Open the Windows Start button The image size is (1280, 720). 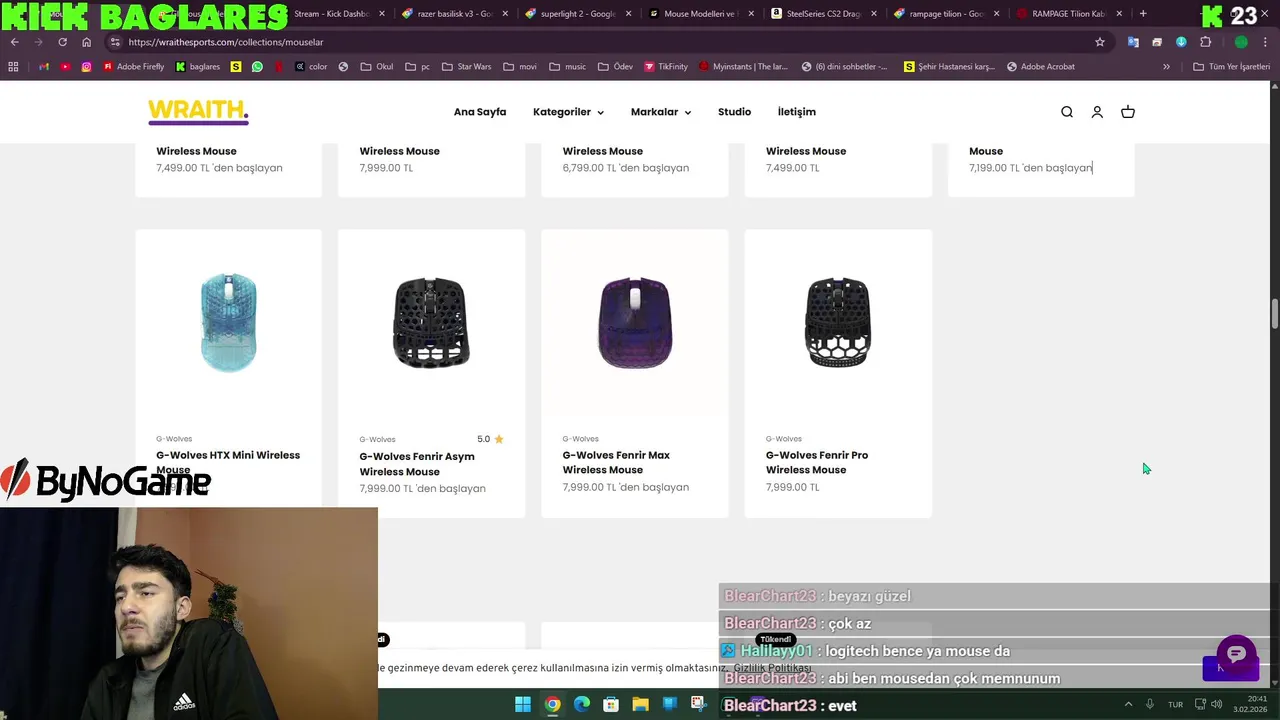point(523,705)
